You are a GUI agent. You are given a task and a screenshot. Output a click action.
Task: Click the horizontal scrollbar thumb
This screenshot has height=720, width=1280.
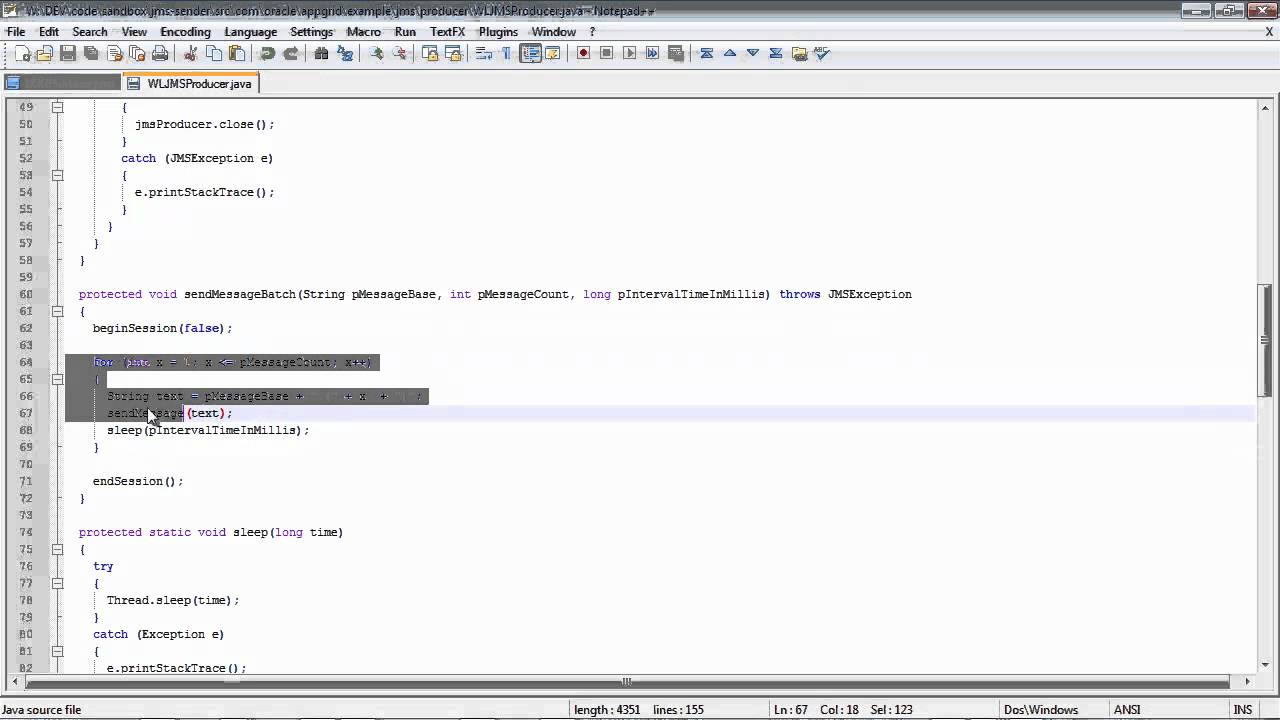(627, 682)
